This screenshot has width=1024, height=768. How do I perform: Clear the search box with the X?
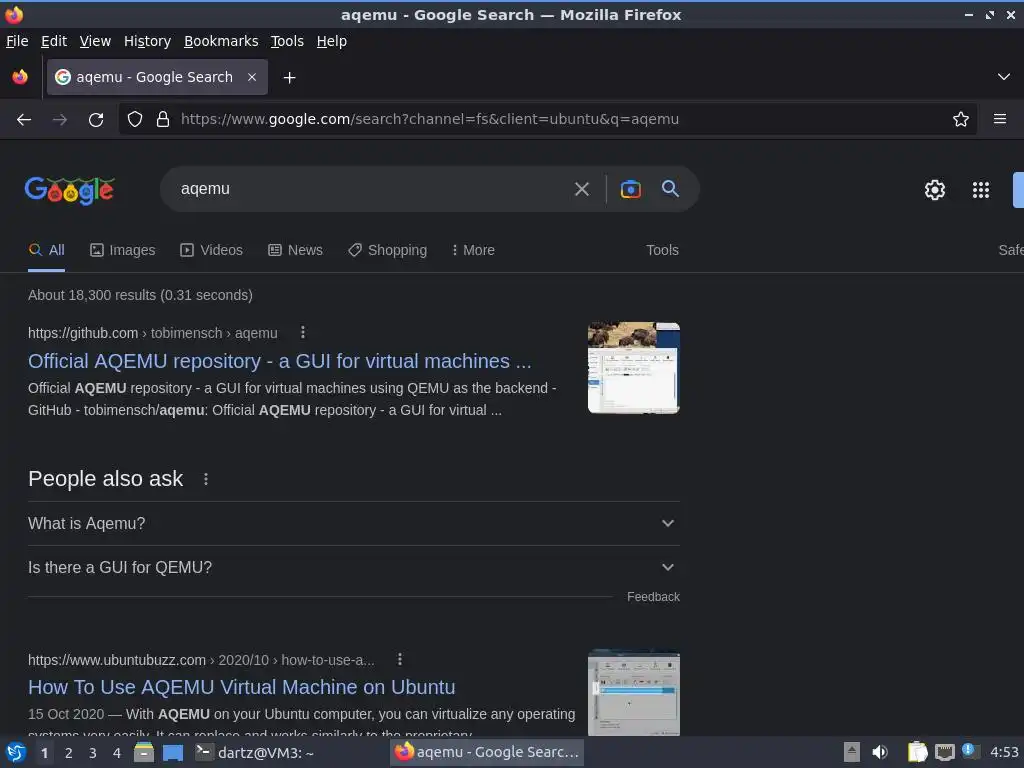(x=581, y=189)
